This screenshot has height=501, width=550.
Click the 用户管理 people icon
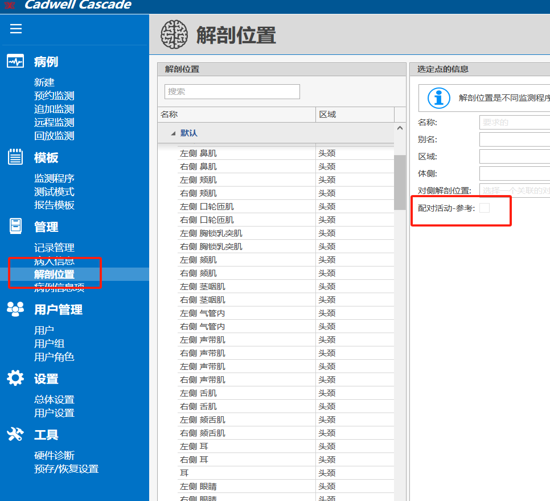point(15,309)
